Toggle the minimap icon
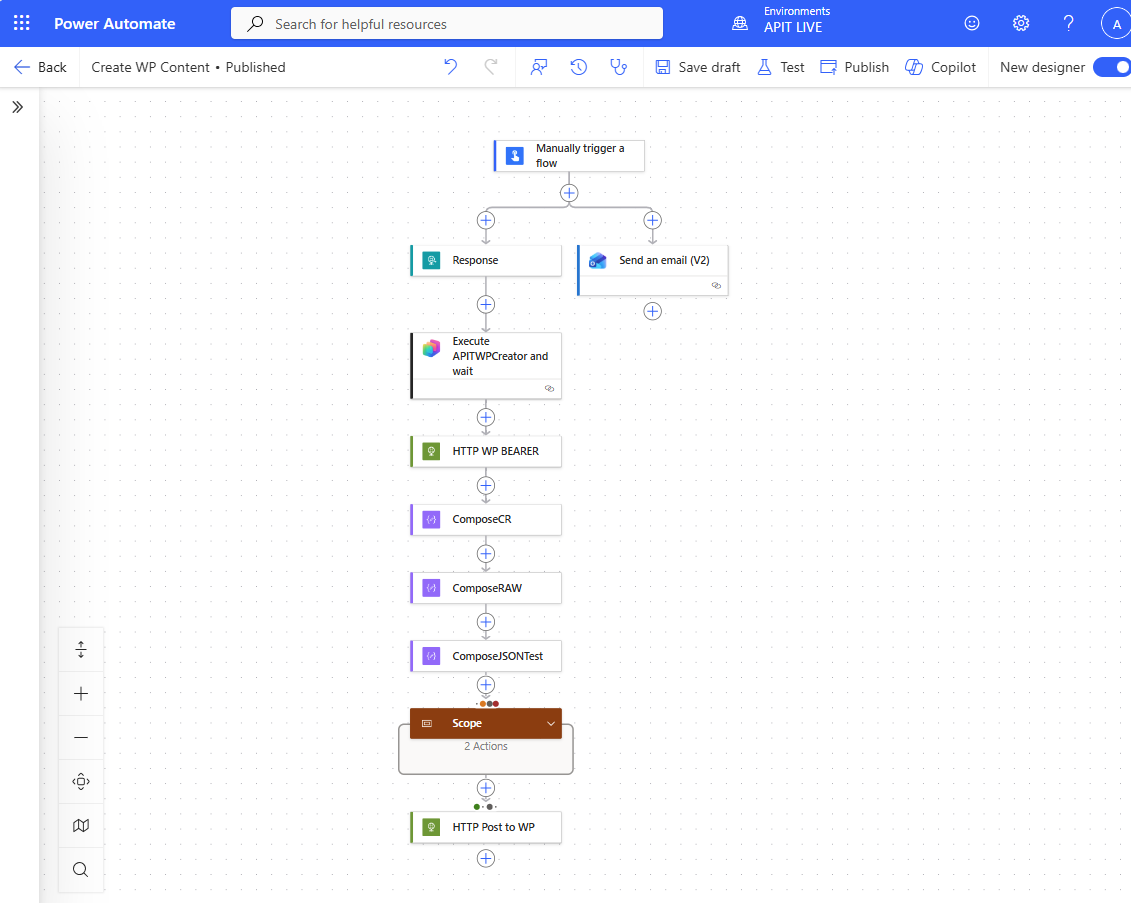This screenshot has height=903, width=1131. [81, 826]
